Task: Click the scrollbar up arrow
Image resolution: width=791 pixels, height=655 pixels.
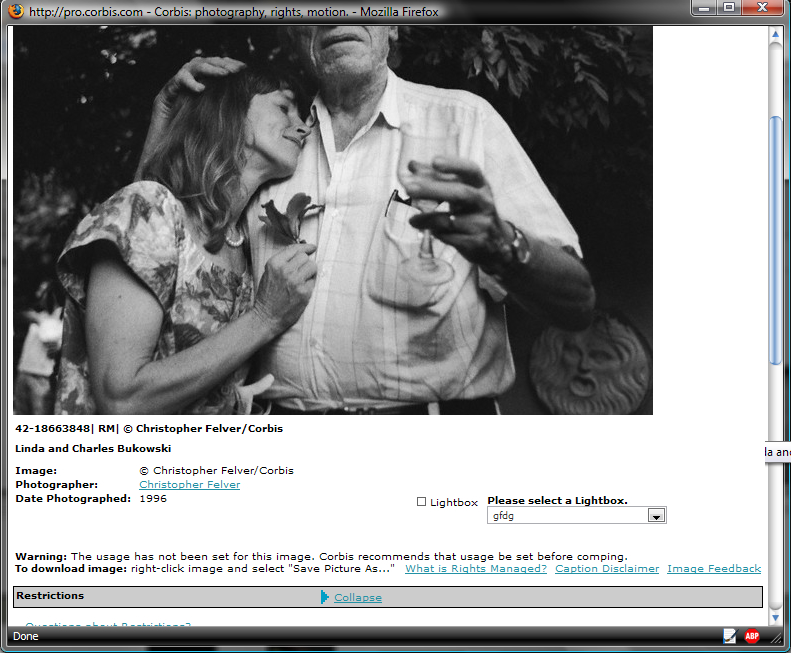Action: [775, 34]
